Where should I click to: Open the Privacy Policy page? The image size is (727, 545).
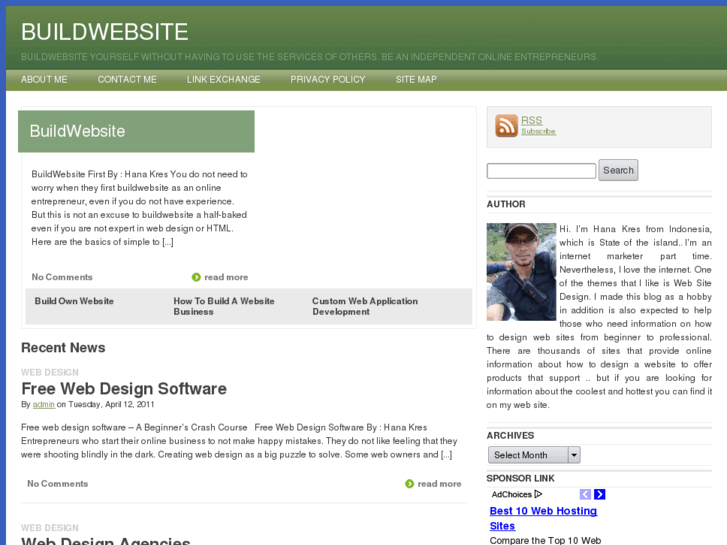(x=328, y=80)
